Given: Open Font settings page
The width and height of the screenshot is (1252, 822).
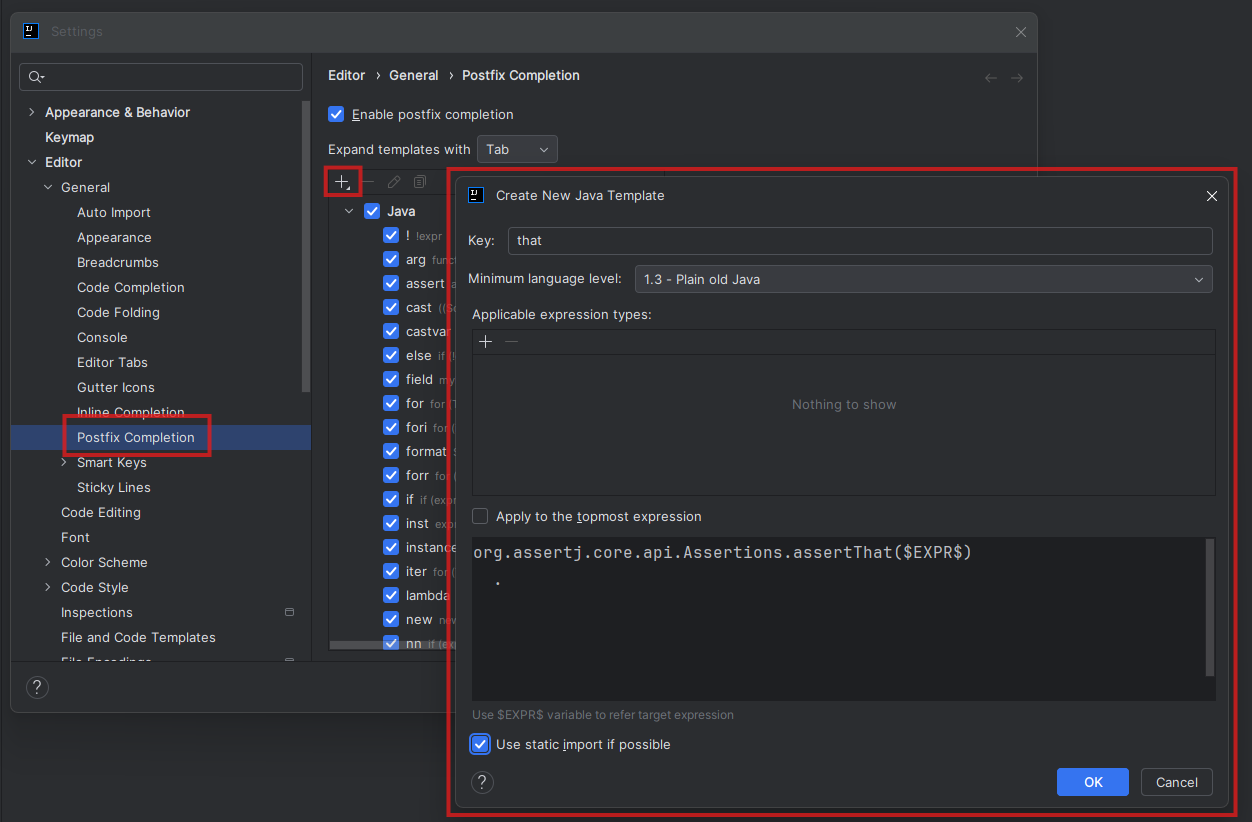Looking at the screenshot, I should click(75, 537).
